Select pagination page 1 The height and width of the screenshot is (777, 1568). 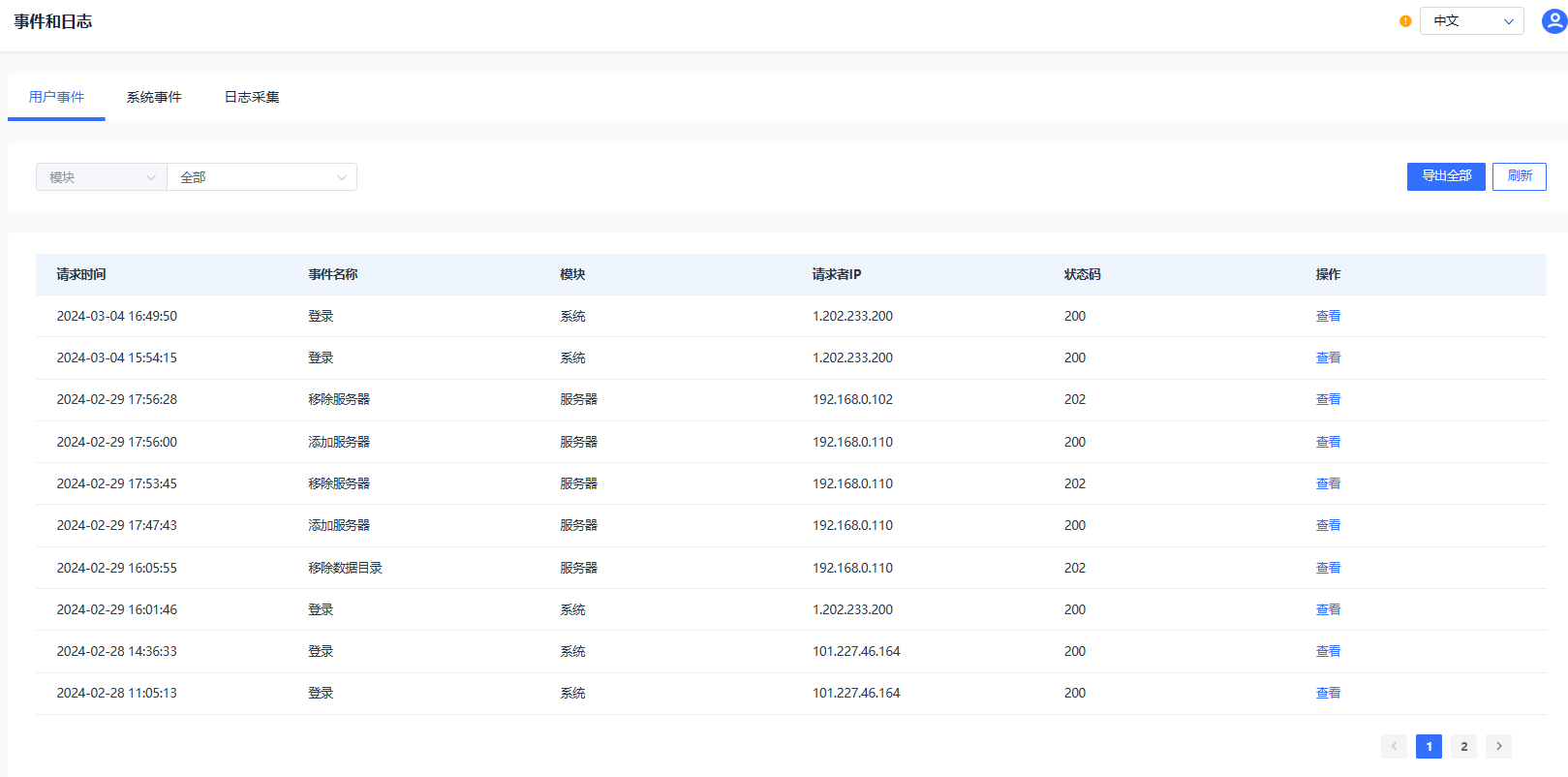click(x=1429, y=746)
